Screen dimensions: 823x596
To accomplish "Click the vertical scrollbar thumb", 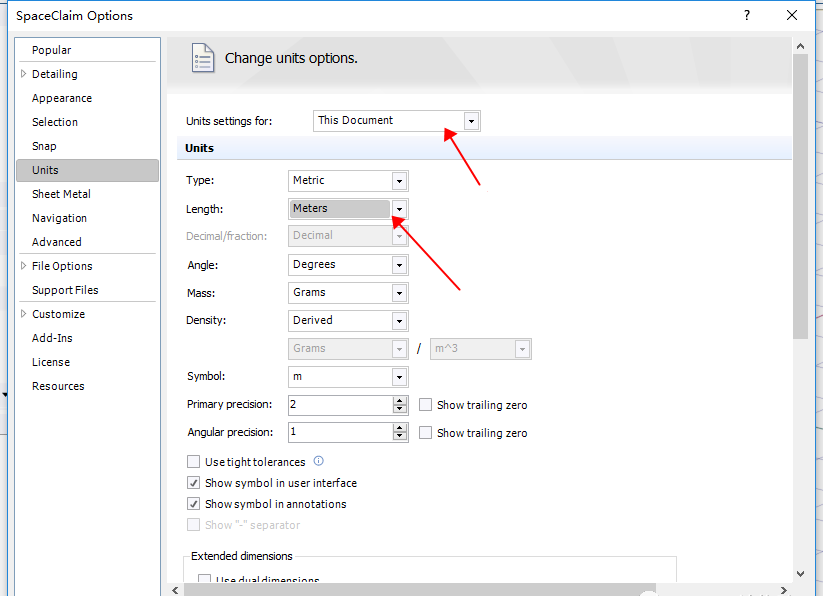I will coord(800,196).
